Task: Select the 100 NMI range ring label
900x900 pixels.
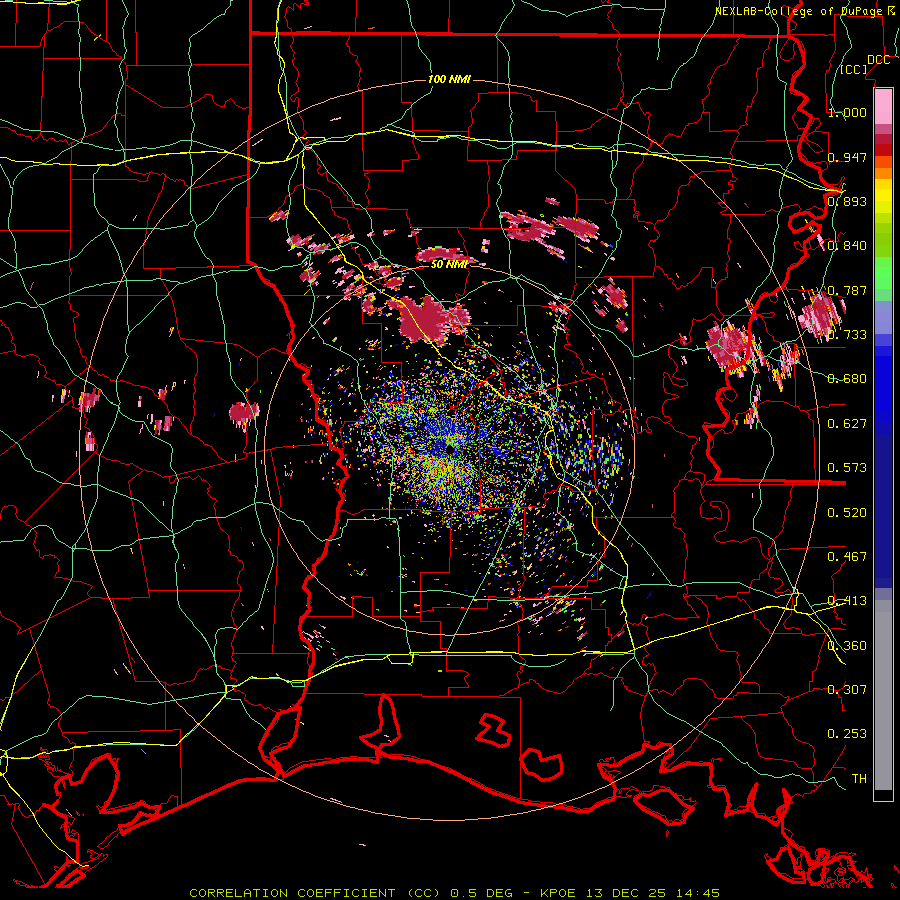Action: click(x=449, y=79)
